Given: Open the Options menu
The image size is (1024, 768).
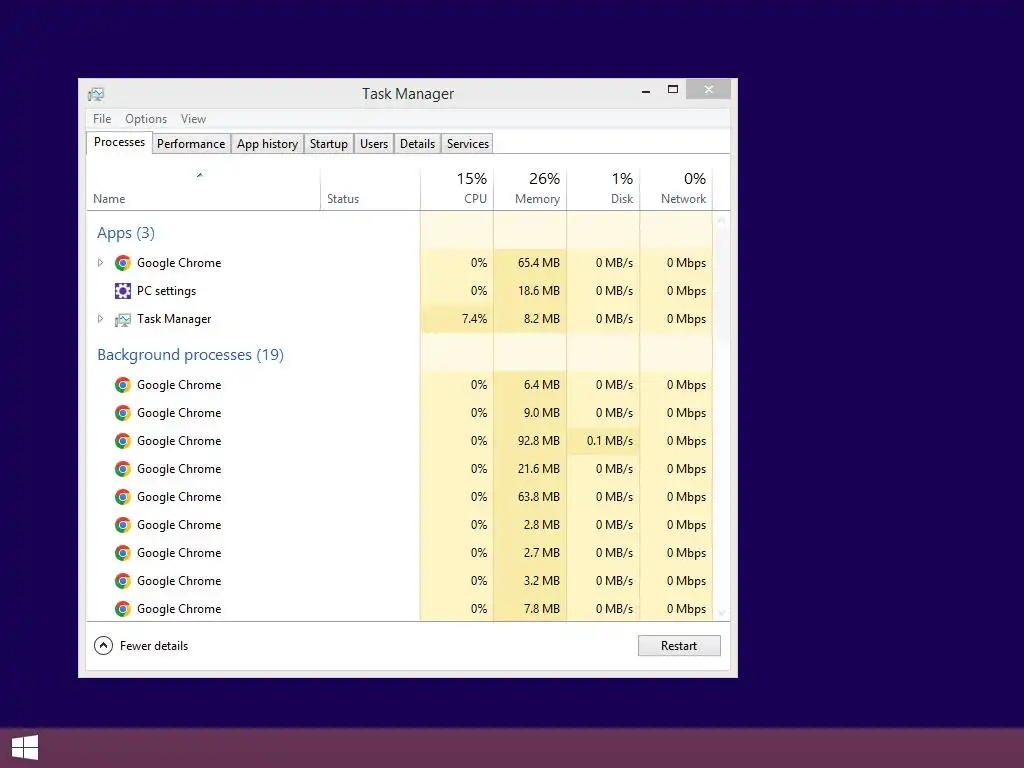Looking at the screenshot, I should [146, 119].
